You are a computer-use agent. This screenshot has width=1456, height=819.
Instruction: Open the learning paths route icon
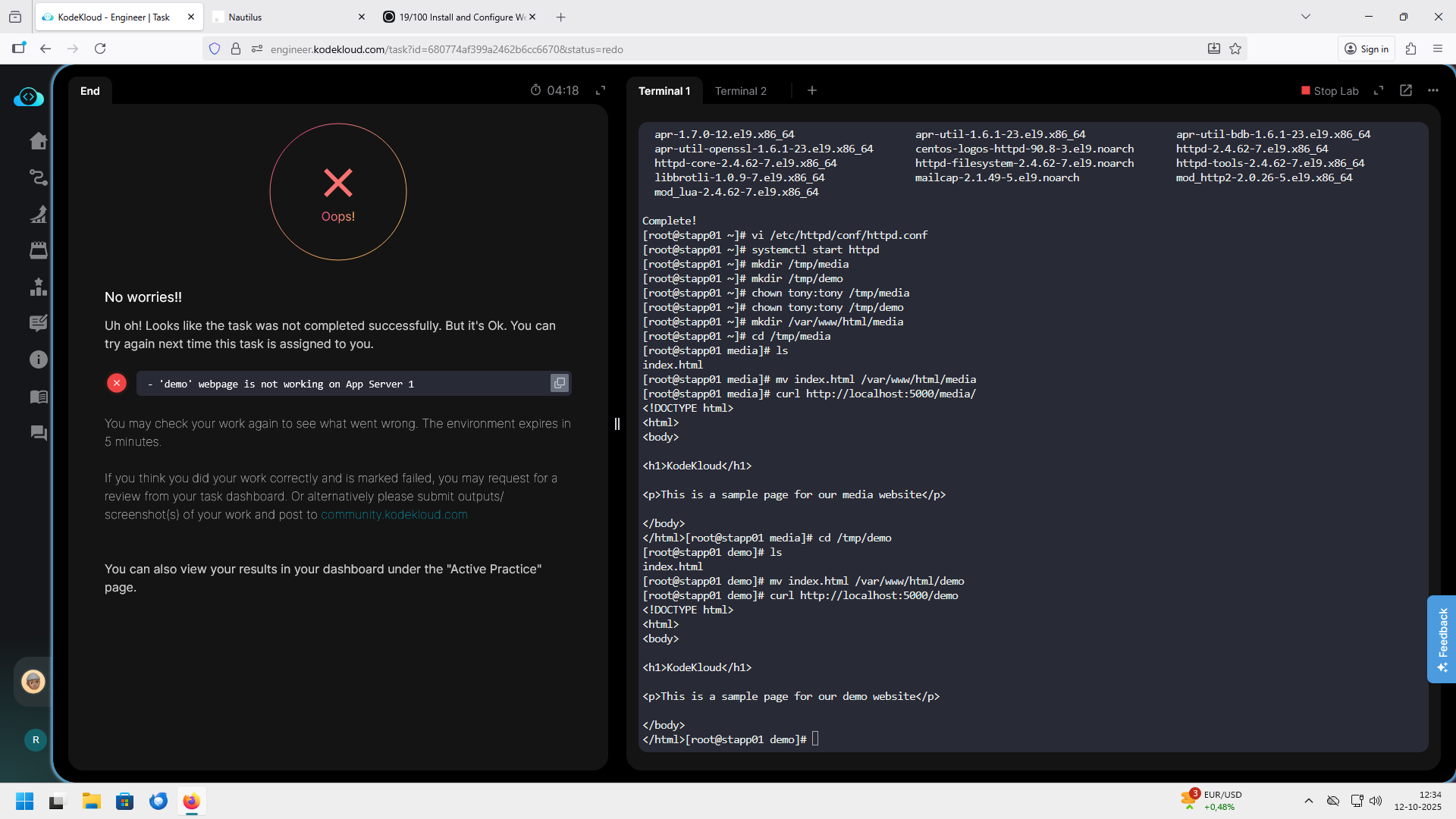[x=38, y=177]
